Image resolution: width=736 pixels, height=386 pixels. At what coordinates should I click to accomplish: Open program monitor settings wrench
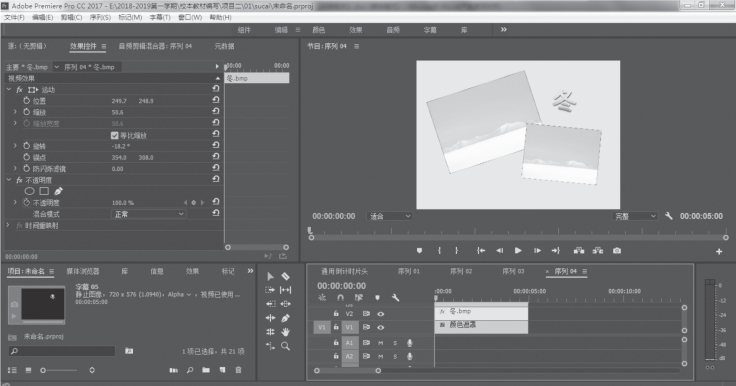(669, 216)
